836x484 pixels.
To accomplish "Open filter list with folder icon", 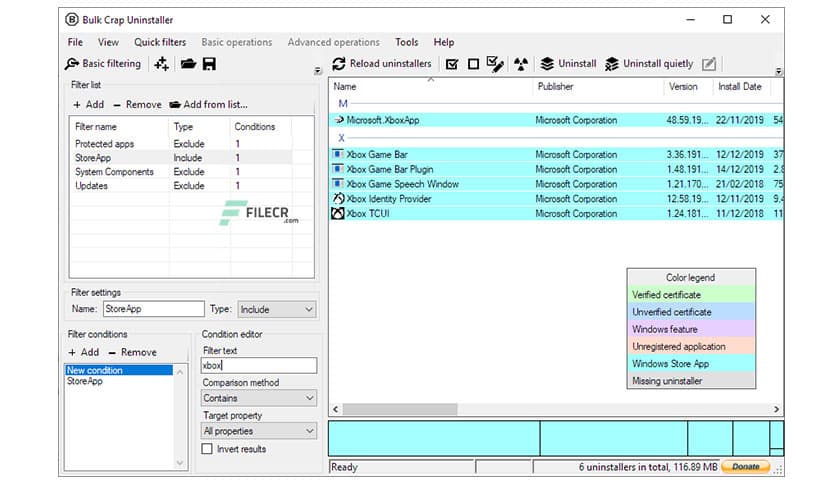I will pos(188,64).
